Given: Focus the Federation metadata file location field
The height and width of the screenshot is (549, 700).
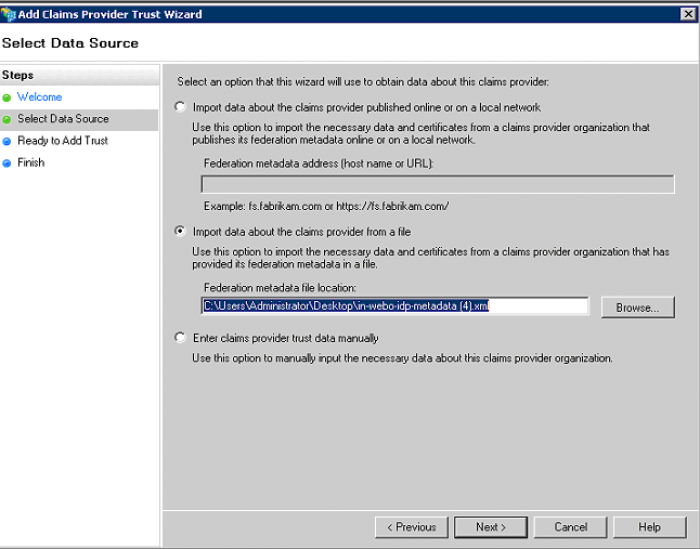Looking at the screenshot, I should tap(394, 306).
